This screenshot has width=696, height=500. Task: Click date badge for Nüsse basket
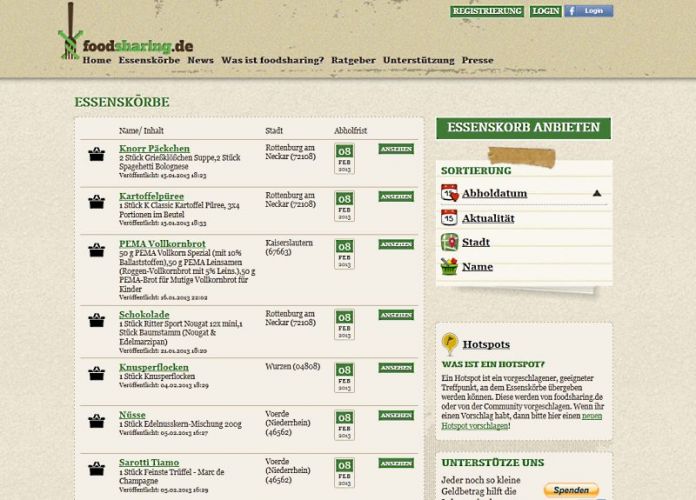tap(344, 425)
